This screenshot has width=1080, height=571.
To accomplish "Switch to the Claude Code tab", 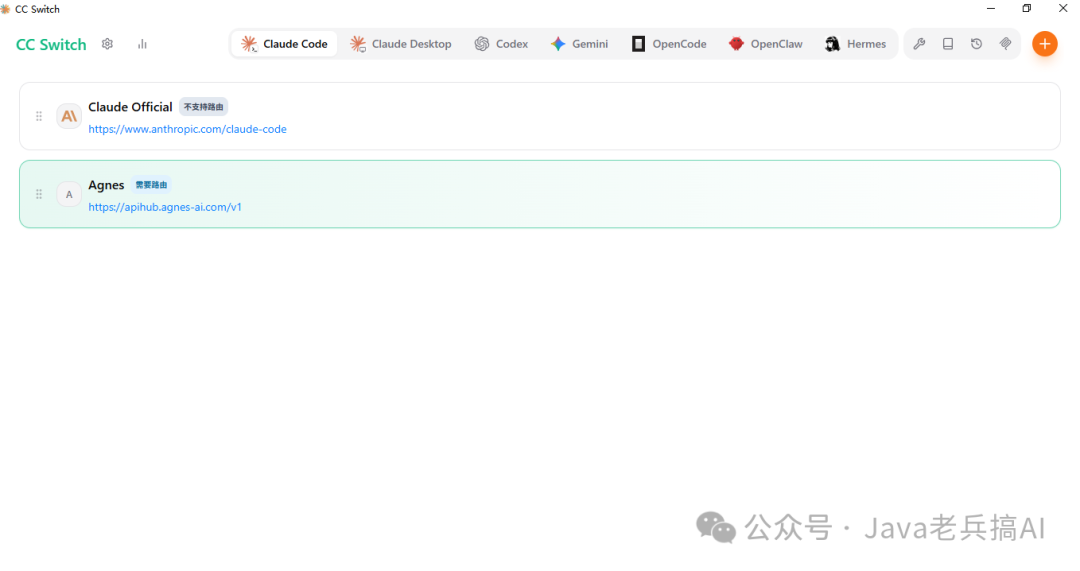I will [284, 44].
